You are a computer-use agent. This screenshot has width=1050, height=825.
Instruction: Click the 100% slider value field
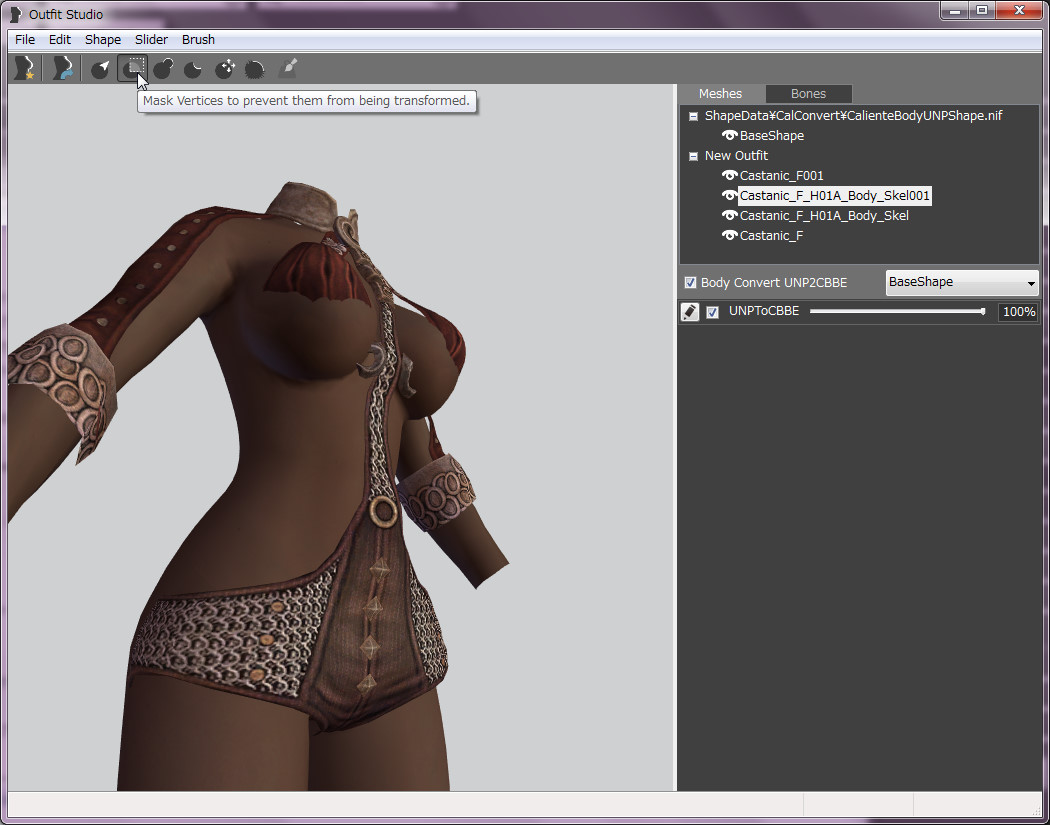tap(1018, 312)
